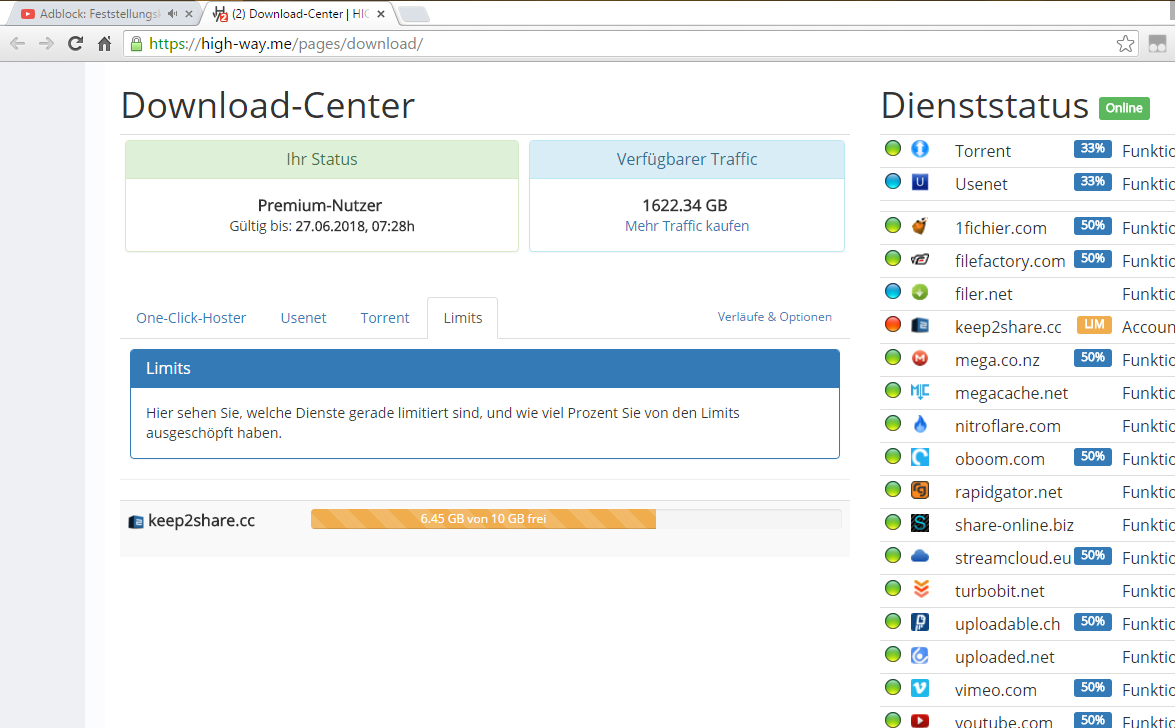Reload the page in the browser
This screenshot has width=1175, height=728.
(75, 43)
